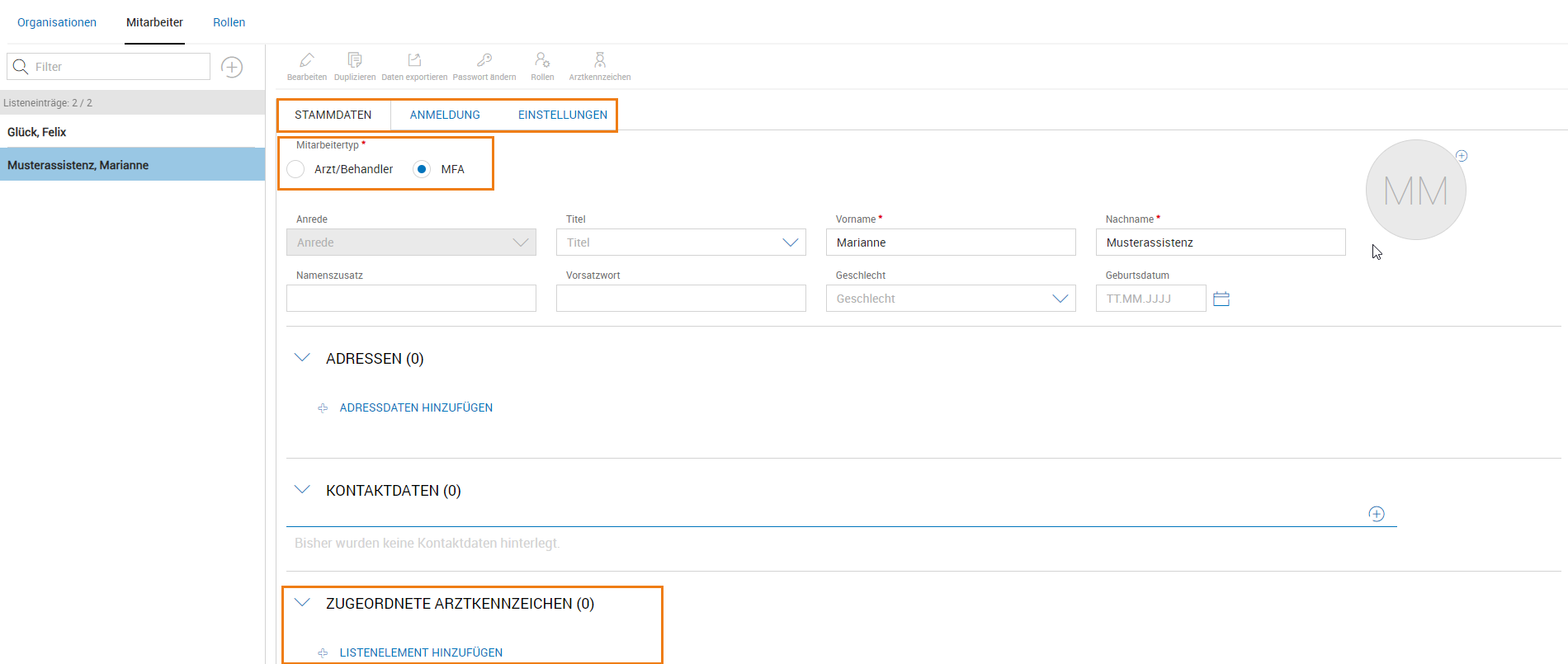Open the Titel dropdown
Image resolution: width=1568 pixels, height=664 pixels.
(681, 243)
